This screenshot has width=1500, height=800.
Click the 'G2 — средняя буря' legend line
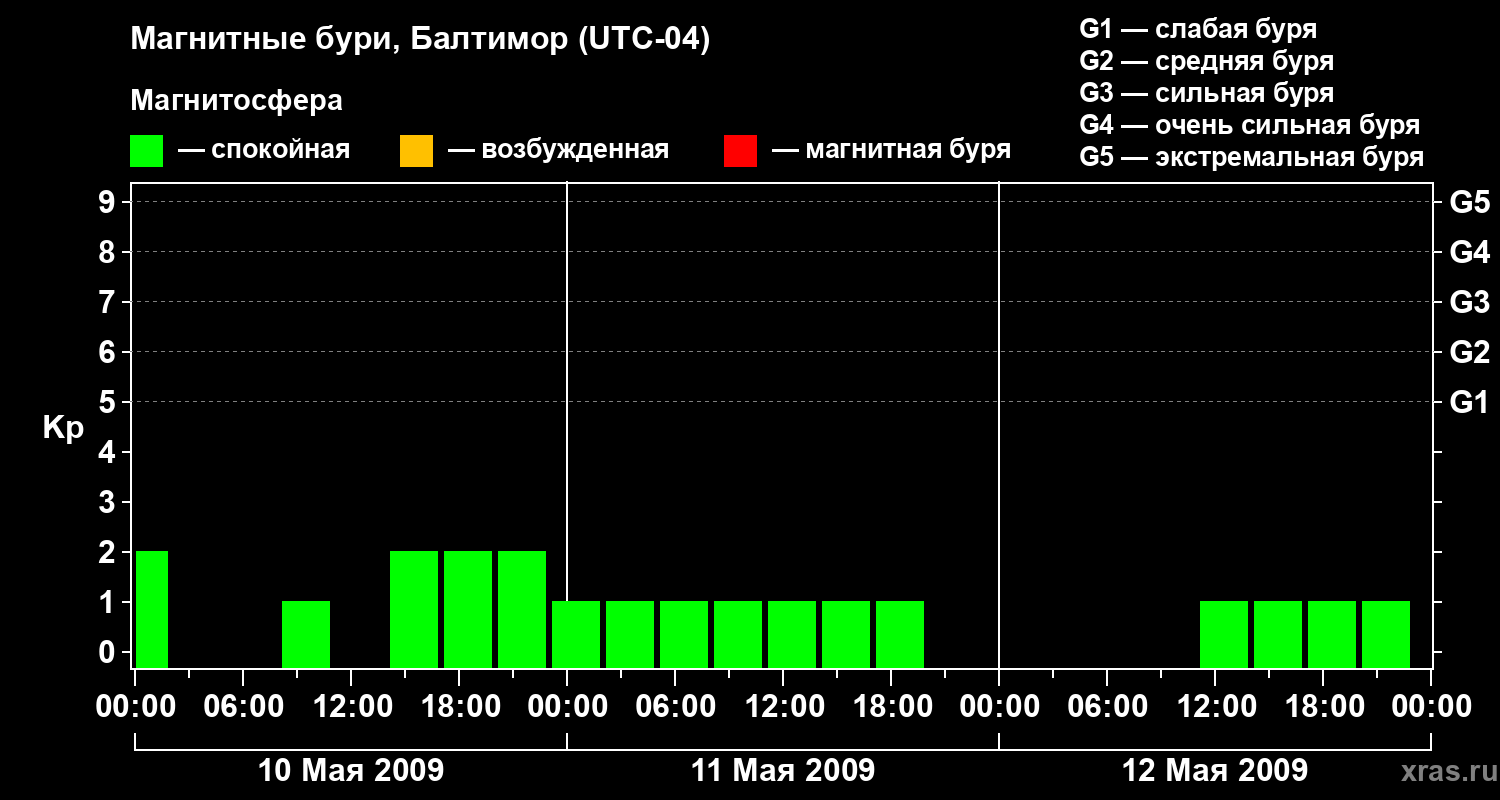(x=1206, y=61)
